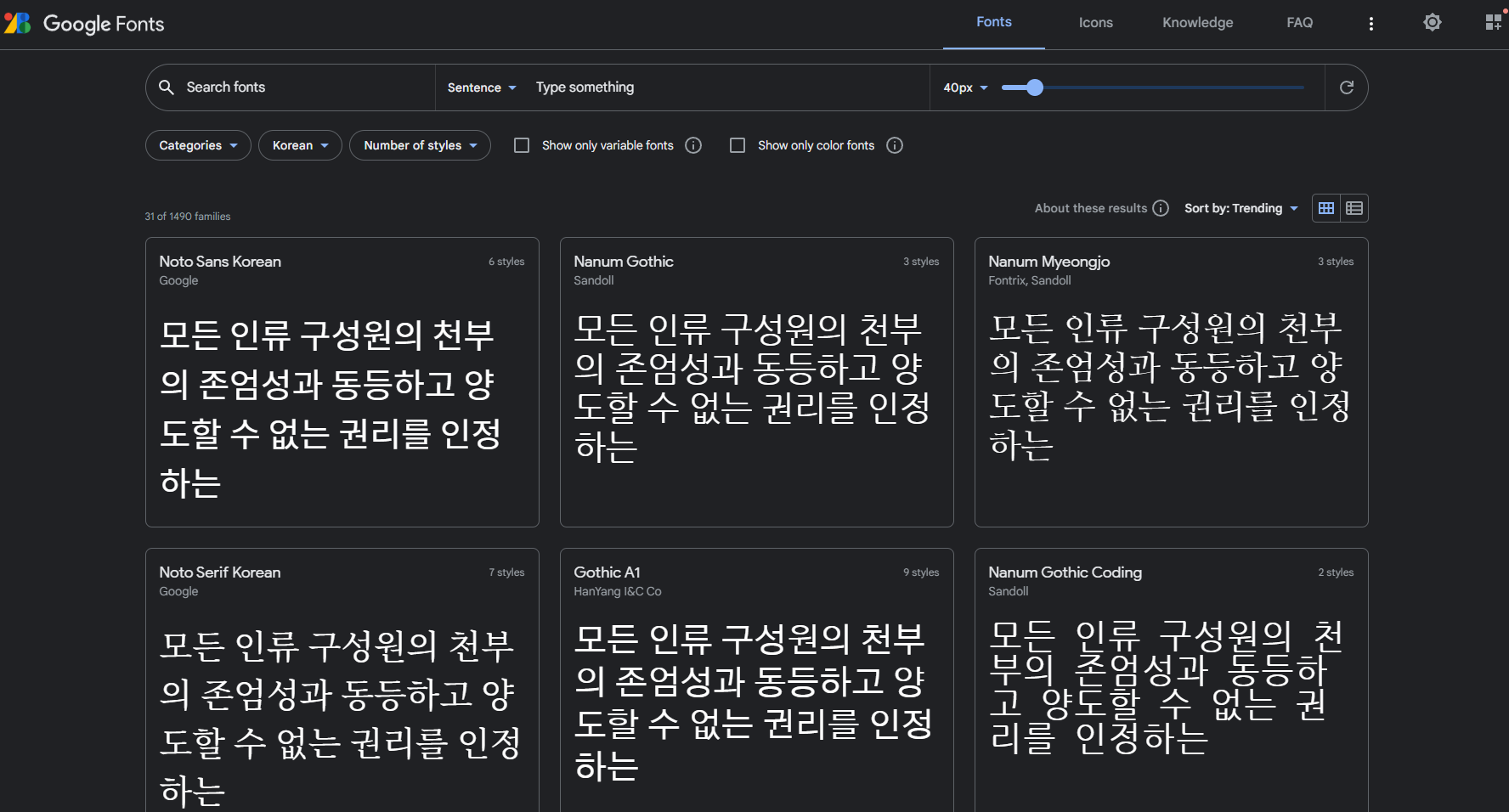The image size is (1509, 812).
Task: Open the Noto Sans Korean font card
Action: (342, 382)
